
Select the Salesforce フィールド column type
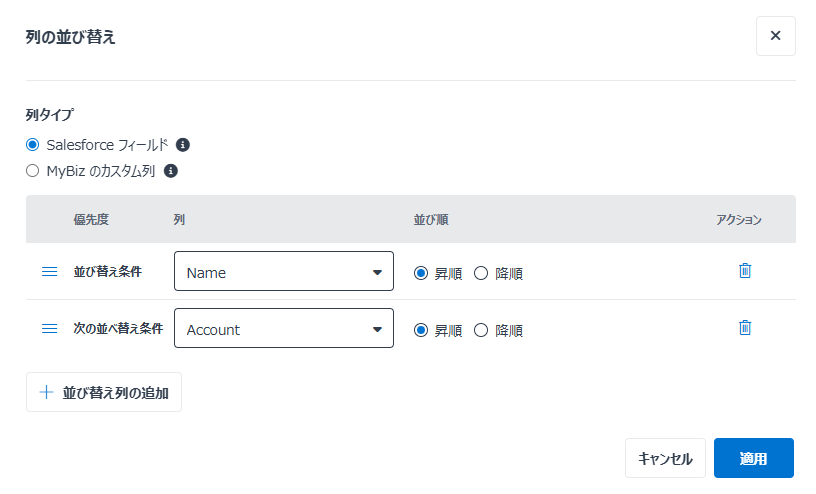(x=33, y=144)
